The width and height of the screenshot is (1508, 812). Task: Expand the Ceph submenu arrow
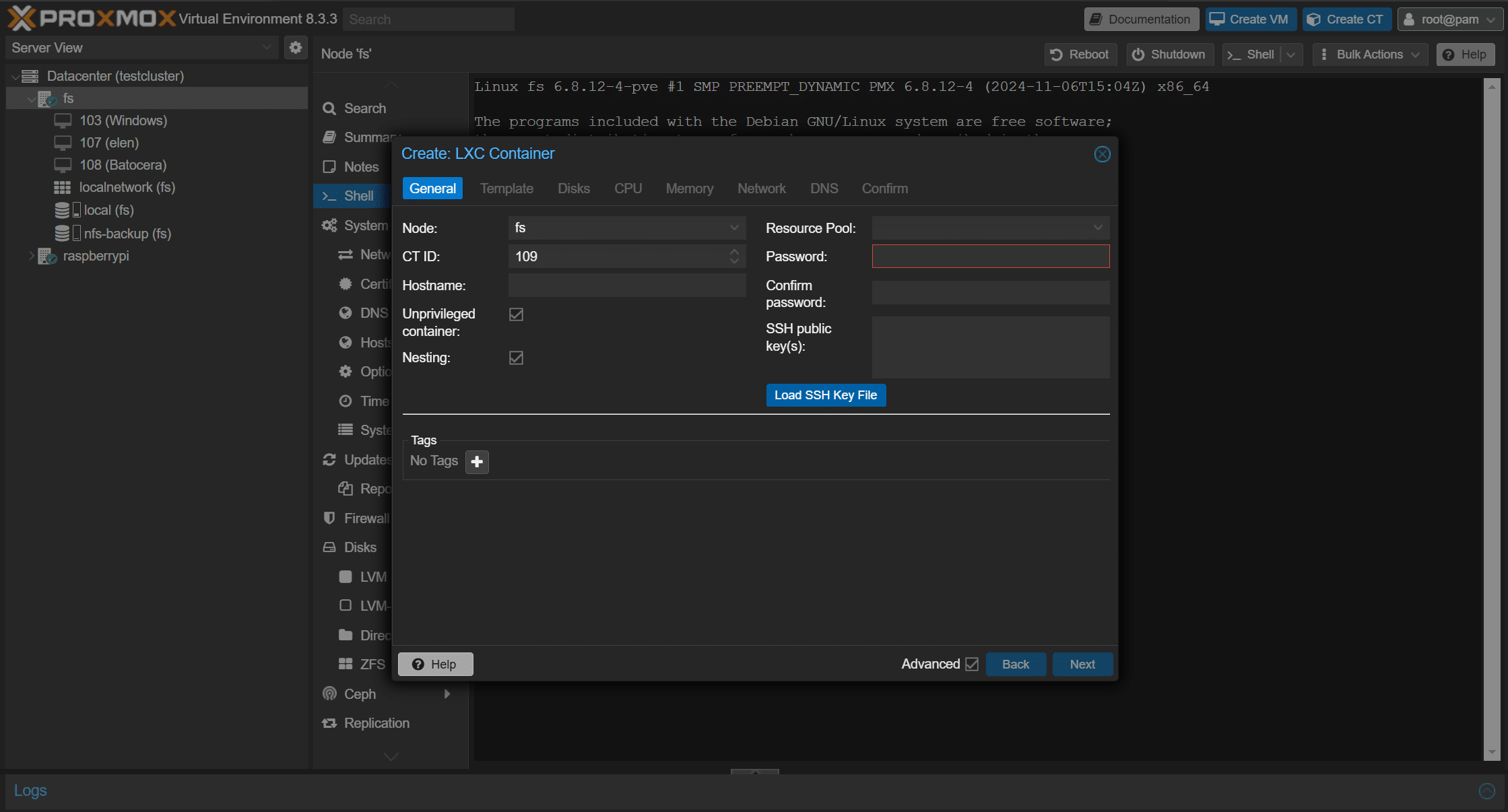click(447, 693)
